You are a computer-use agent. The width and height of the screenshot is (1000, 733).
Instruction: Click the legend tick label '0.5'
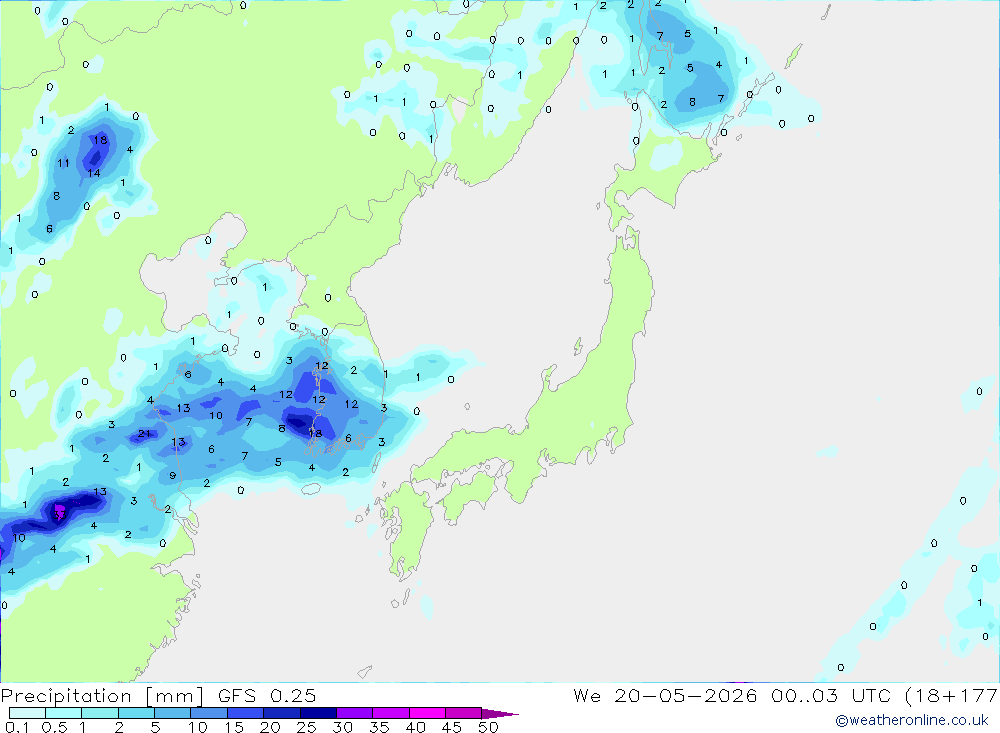(54, 727)
